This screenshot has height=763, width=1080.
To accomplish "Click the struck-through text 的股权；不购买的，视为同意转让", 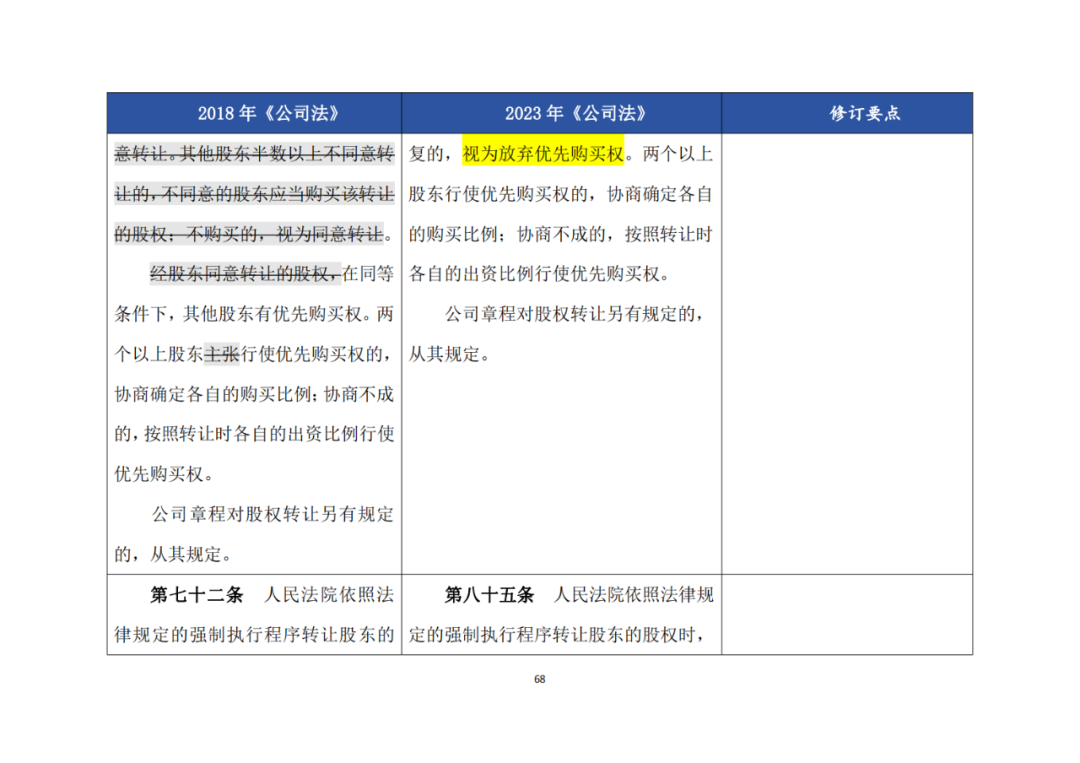I will pyautogui.click(x=249, y=234).
